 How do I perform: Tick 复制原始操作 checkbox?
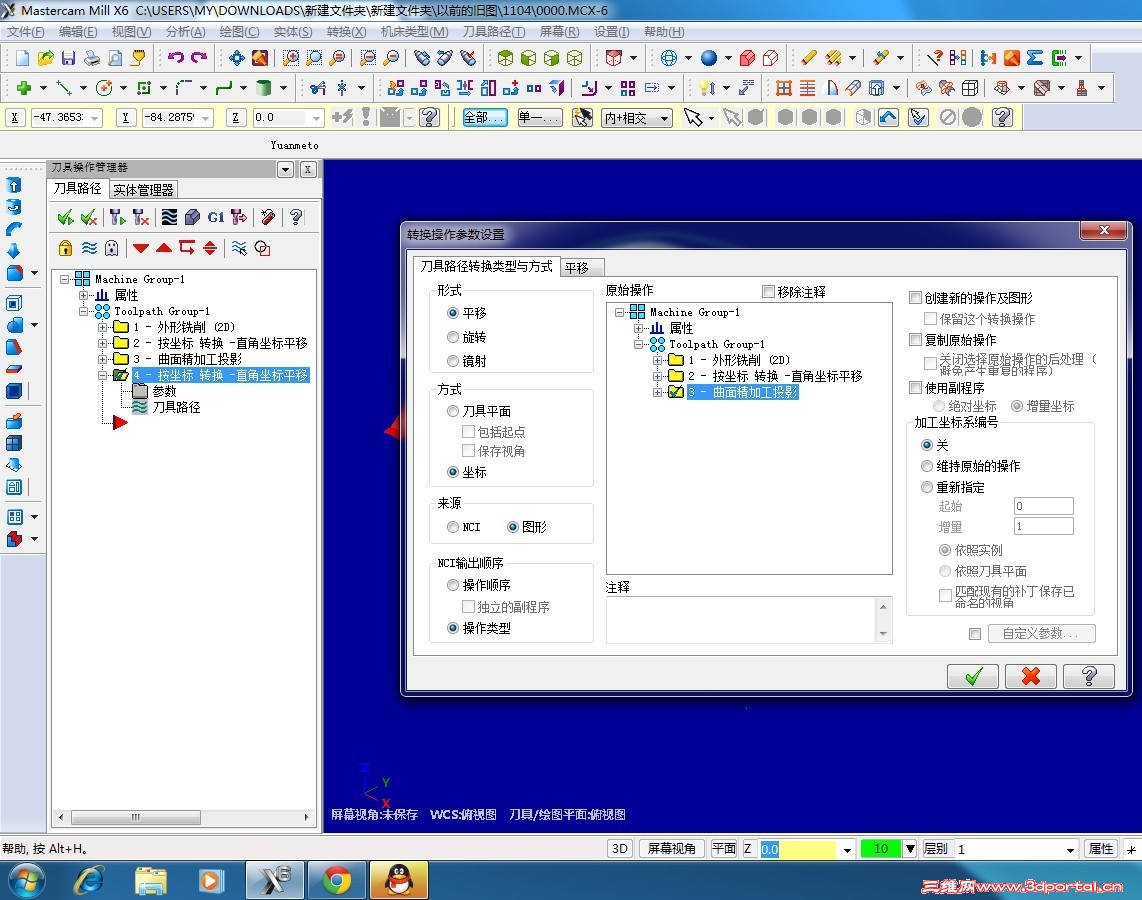pyautogui.click(x=915, y=339)
